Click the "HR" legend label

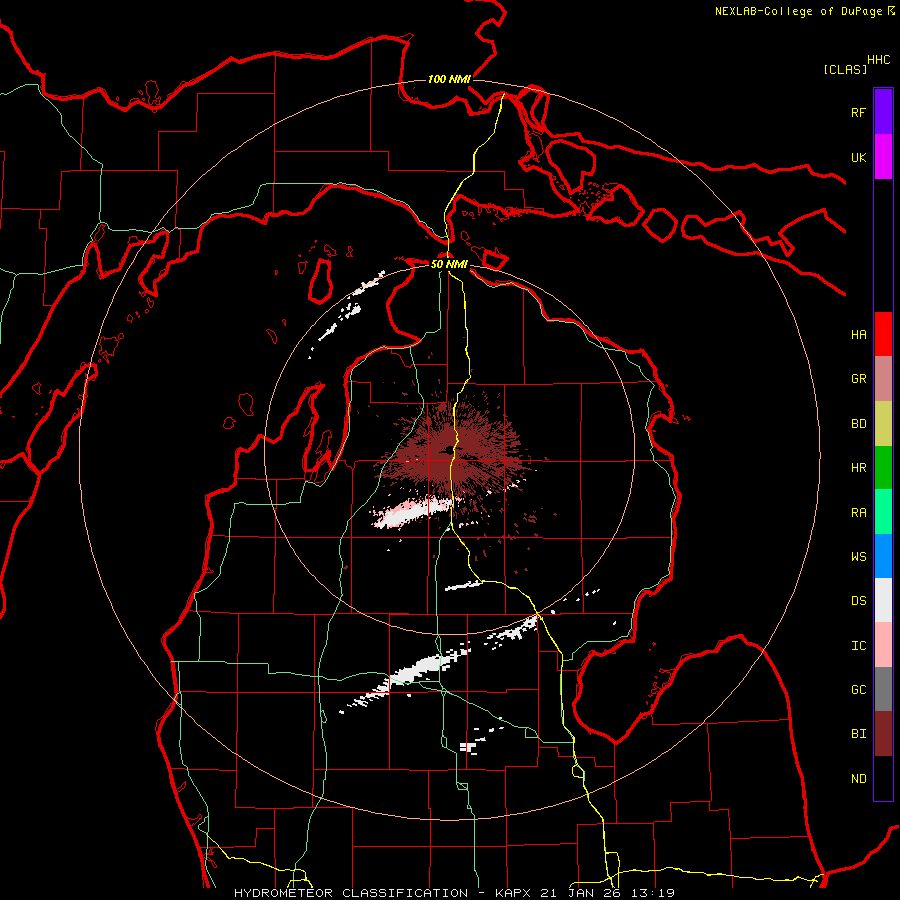(x=858, y=468)
